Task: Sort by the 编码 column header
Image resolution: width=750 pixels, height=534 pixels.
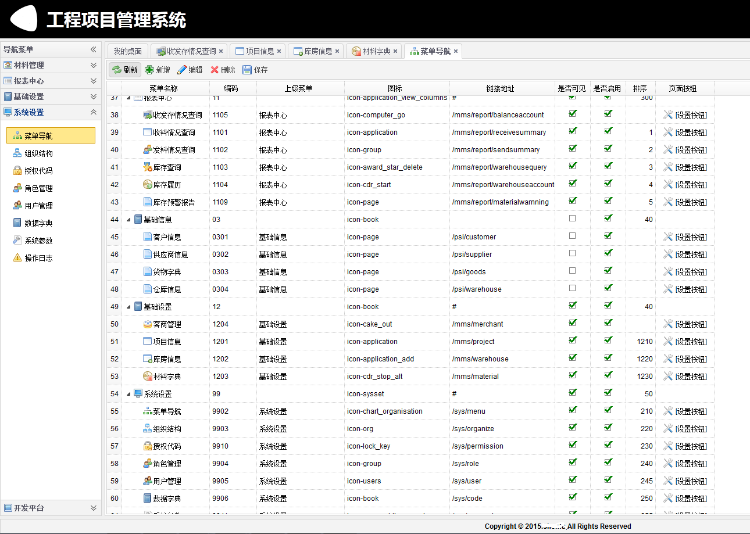Action: [x=232, y=89]
